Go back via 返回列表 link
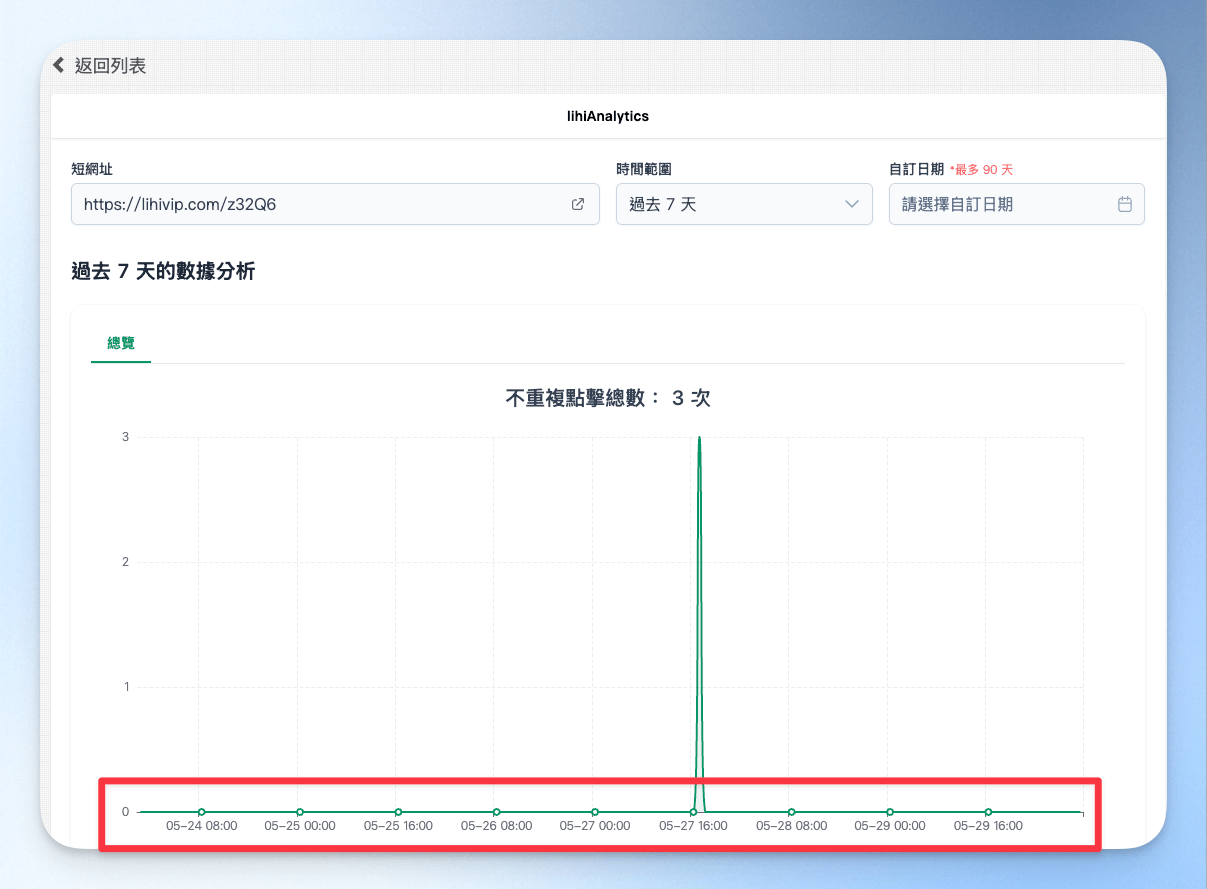The width and height of the screenshot is (1207, 889). coord(110,66)
